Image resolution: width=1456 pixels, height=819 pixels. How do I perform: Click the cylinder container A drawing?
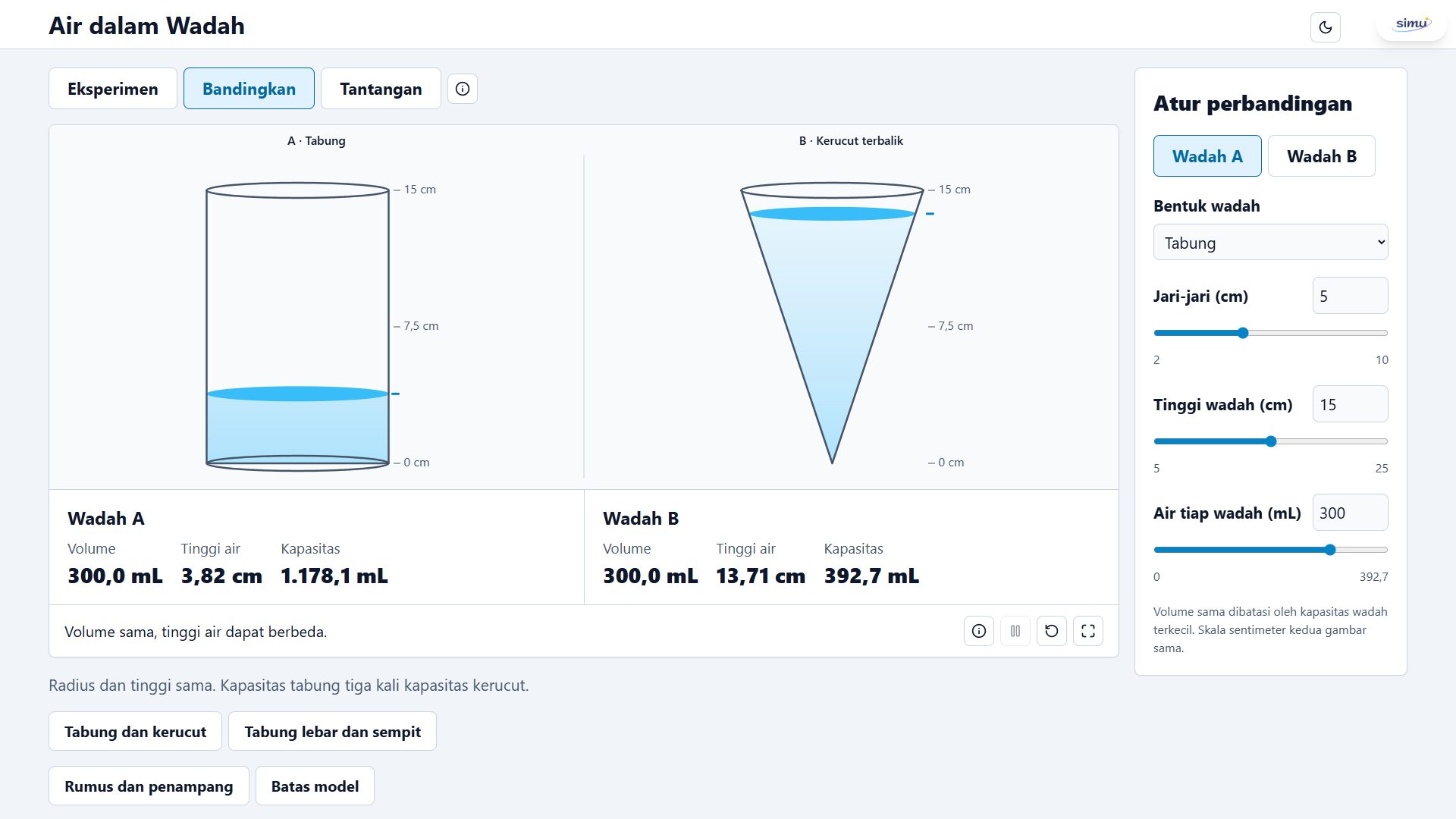[297, 326]
